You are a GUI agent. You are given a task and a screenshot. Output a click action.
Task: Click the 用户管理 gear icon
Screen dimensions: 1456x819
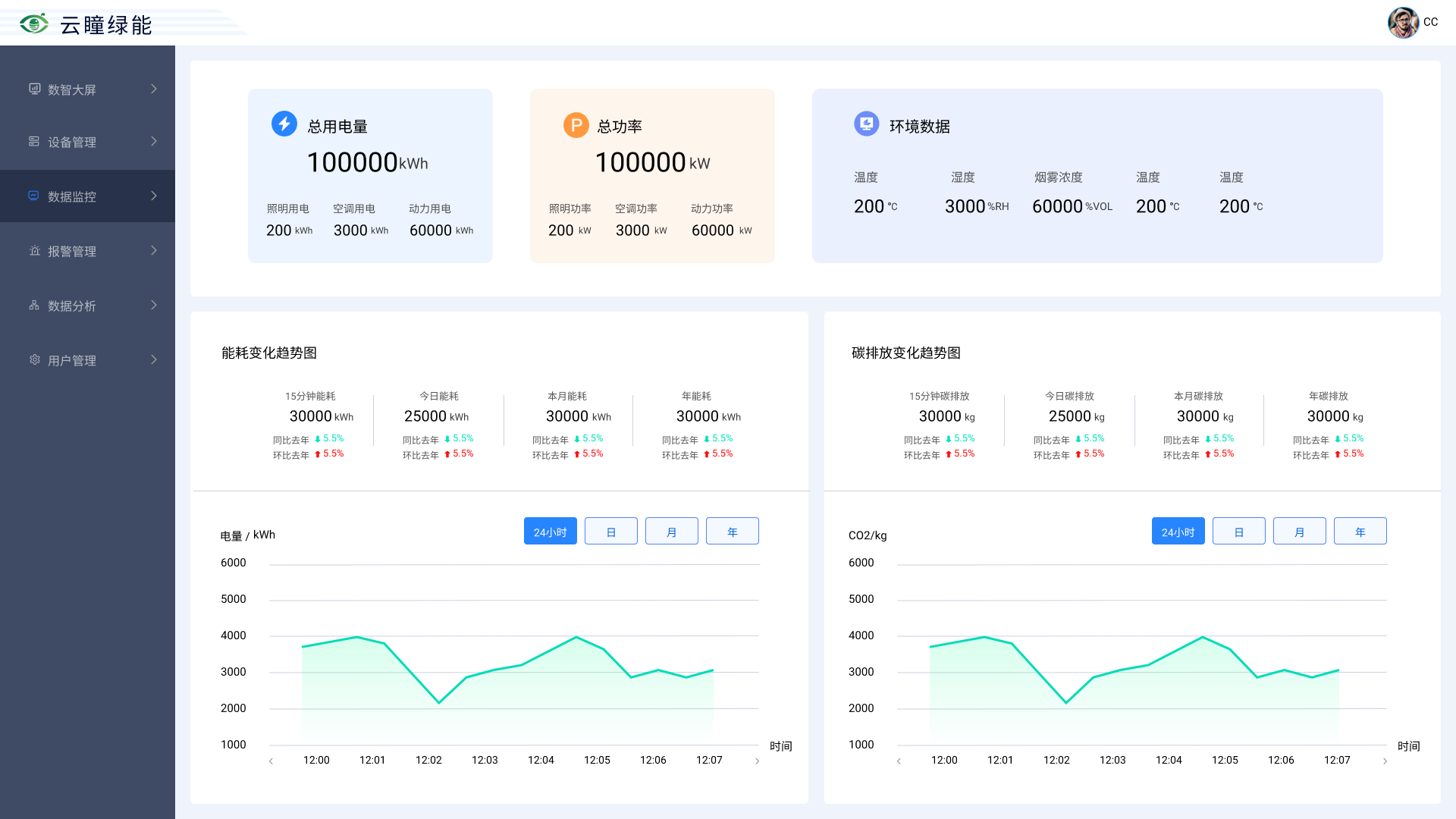pos(34,359)
